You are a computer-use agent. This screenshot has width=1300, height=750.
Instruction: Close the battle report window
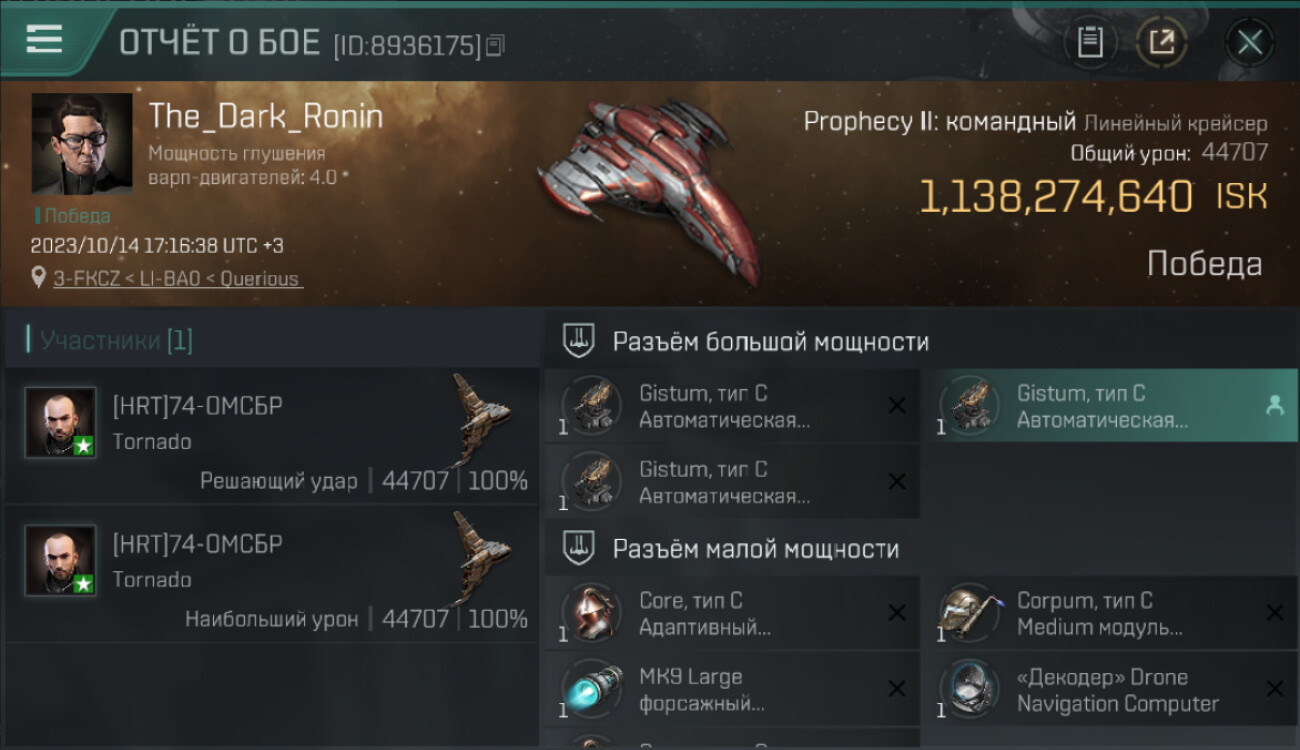(1249, 42)
